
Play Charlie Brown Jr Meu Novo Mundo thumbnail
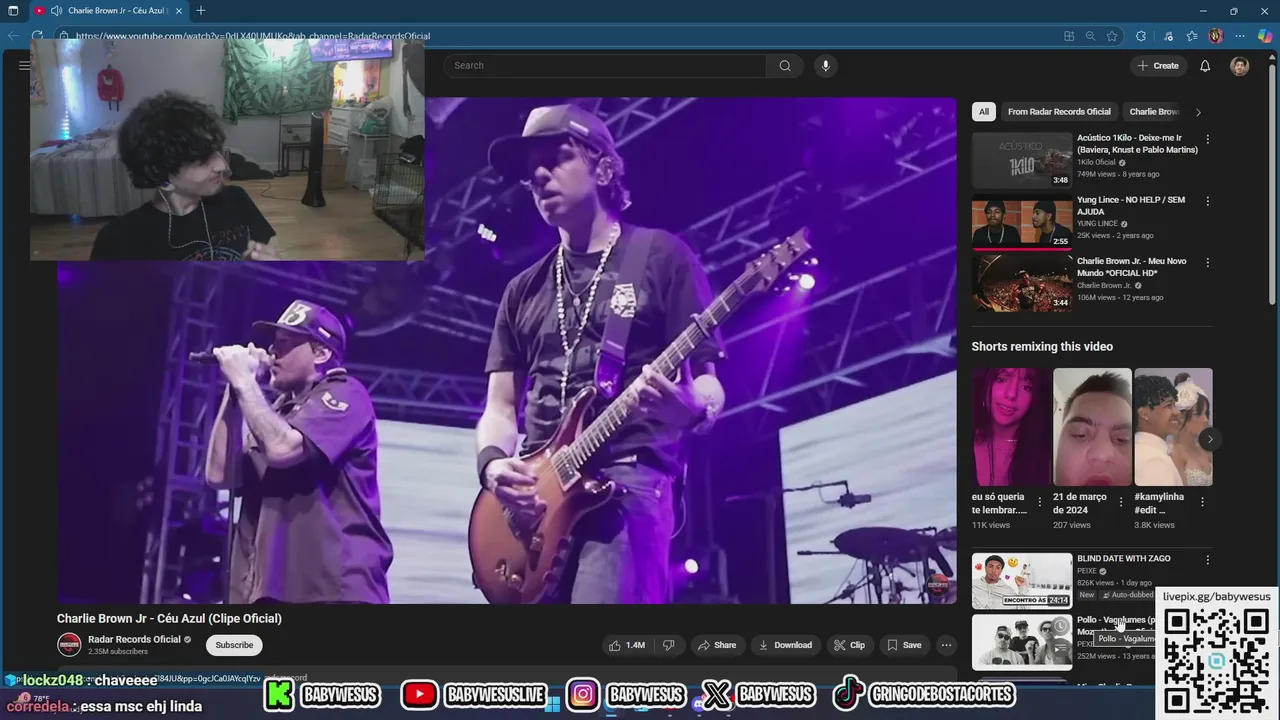(x=1022, y=283)
